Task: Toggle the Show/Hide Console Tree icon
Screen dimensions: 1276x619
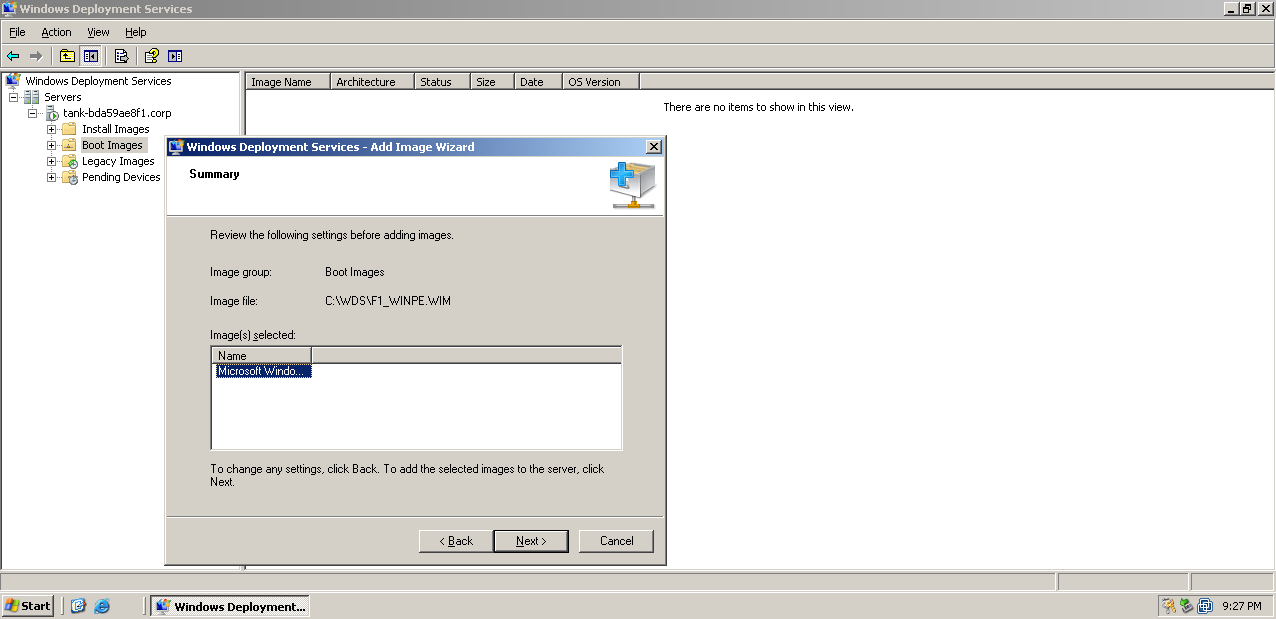Action: (x=91, y=56)
